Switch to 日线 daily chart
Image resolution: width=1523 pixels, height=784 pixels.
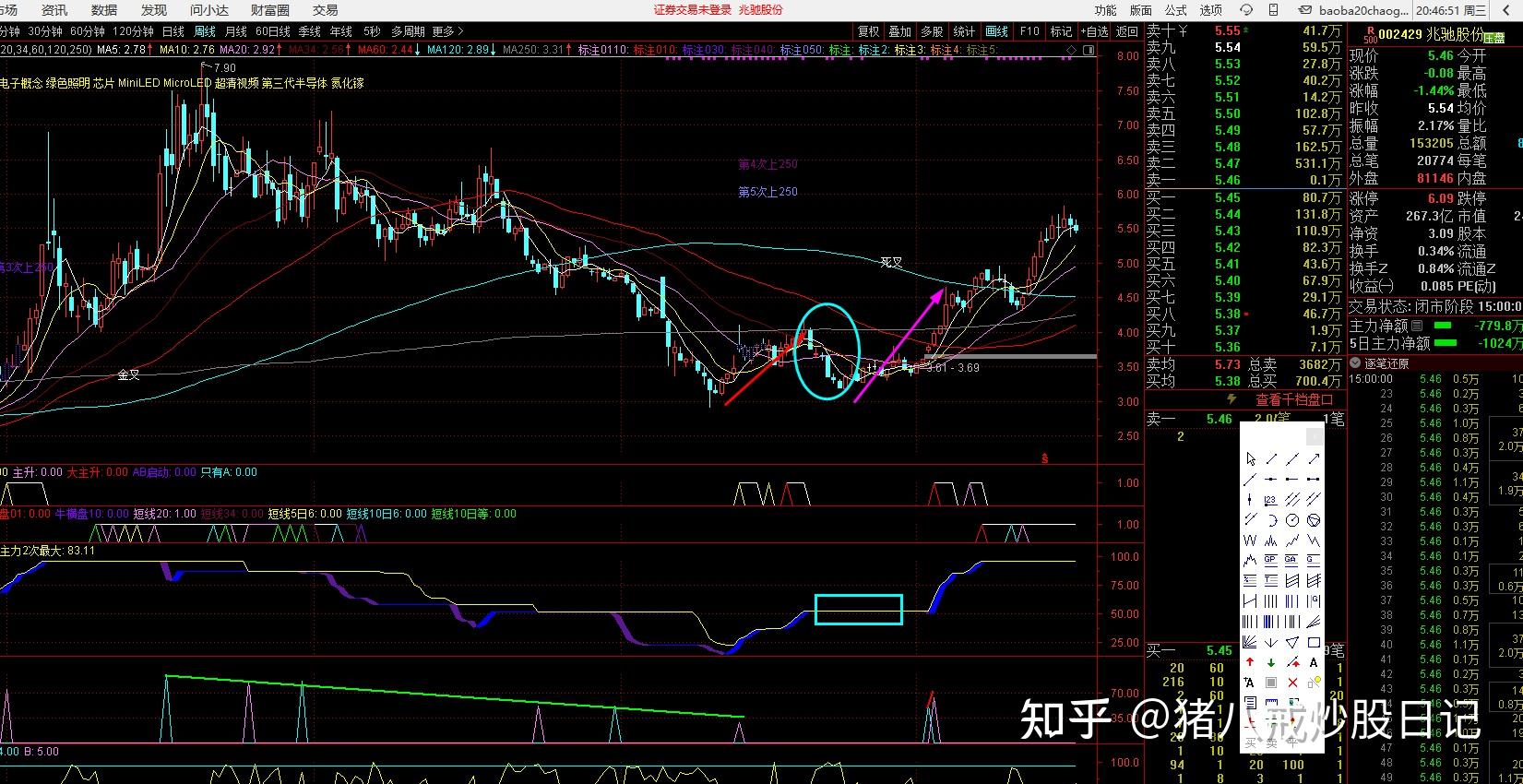click(x=173, y=31)
